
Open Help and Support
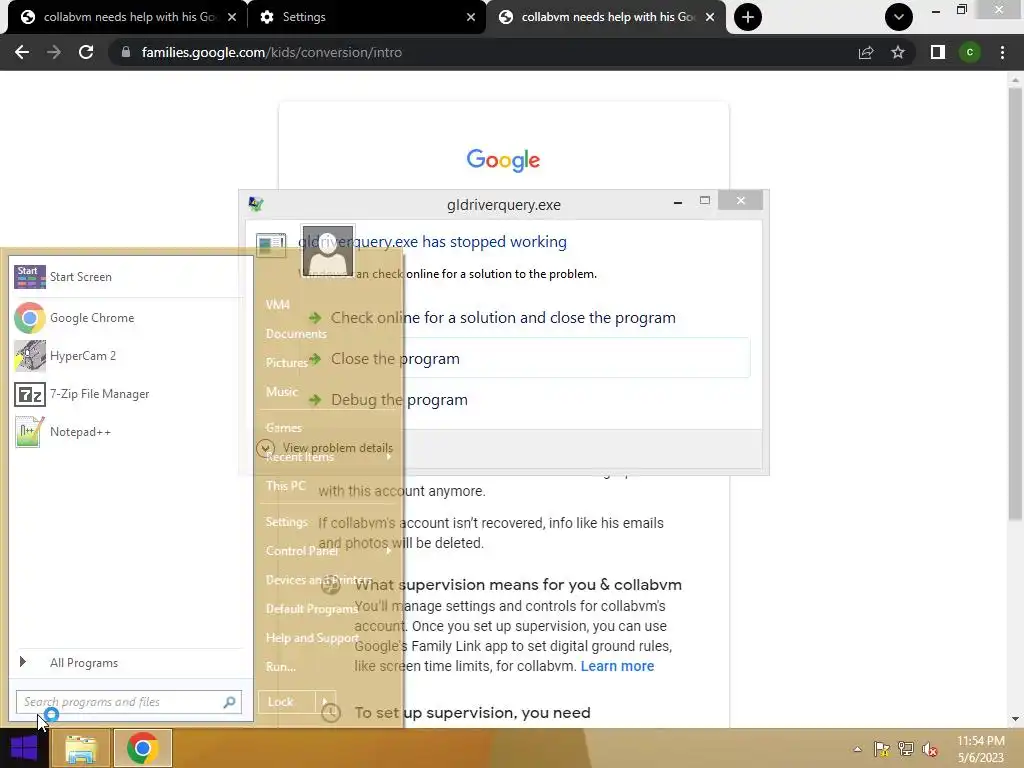pyautogui.click(x=312, y=638)
